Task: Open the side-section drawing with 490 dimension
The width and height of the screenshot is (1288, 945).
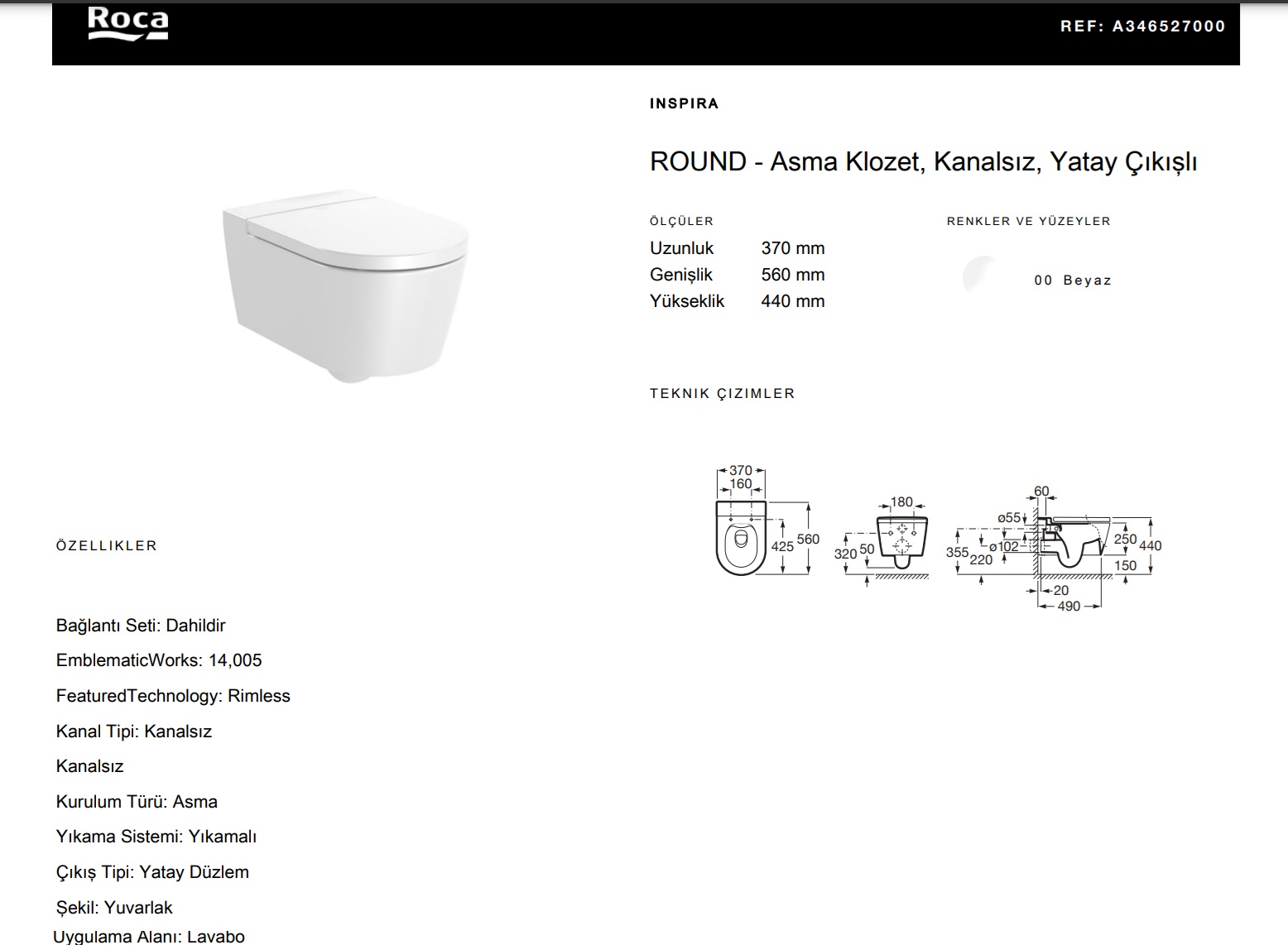Action: pos(1054,549)
